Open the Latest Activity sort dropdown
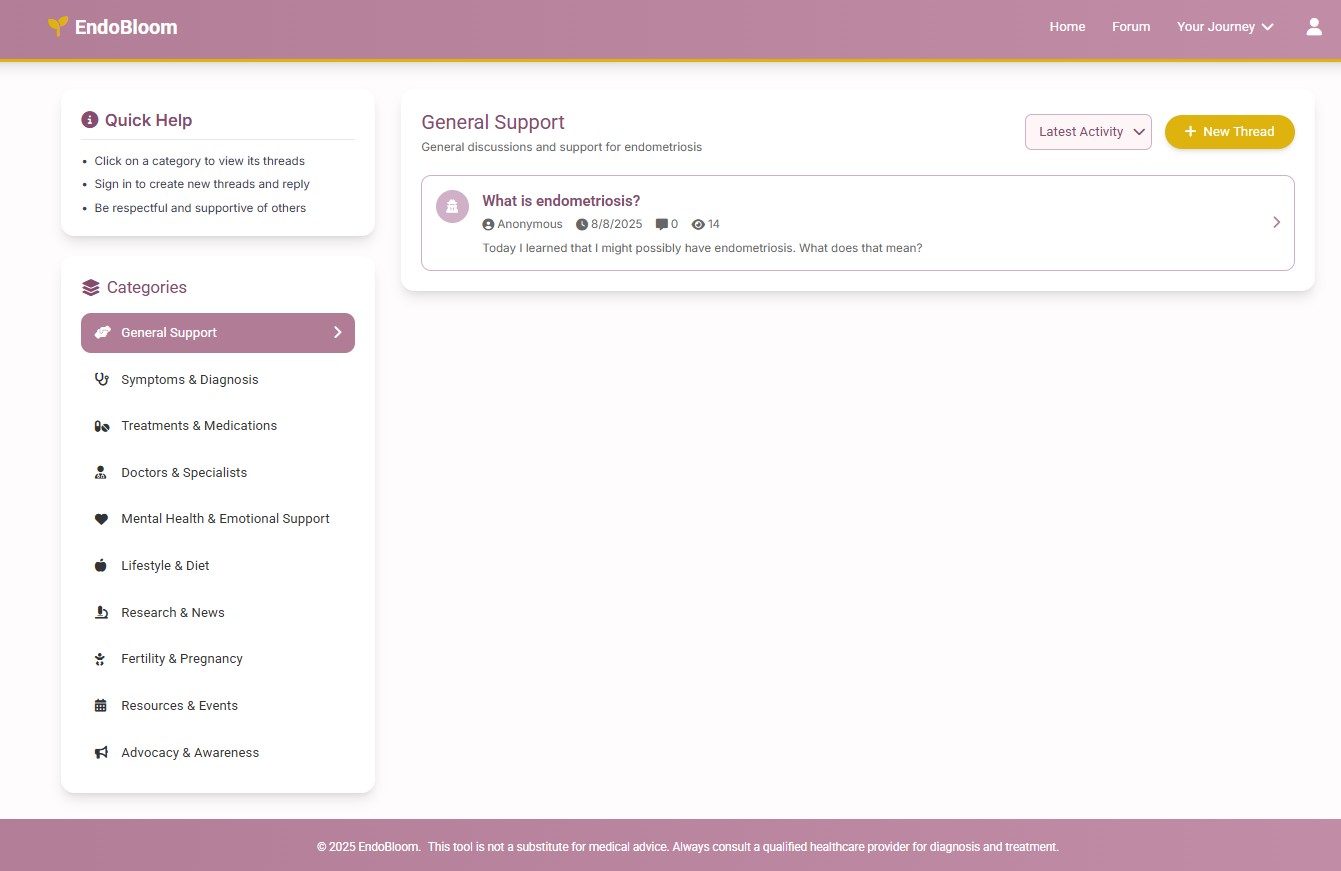The height and width of the screenshot is (871, 1341). click(1087, 132)
